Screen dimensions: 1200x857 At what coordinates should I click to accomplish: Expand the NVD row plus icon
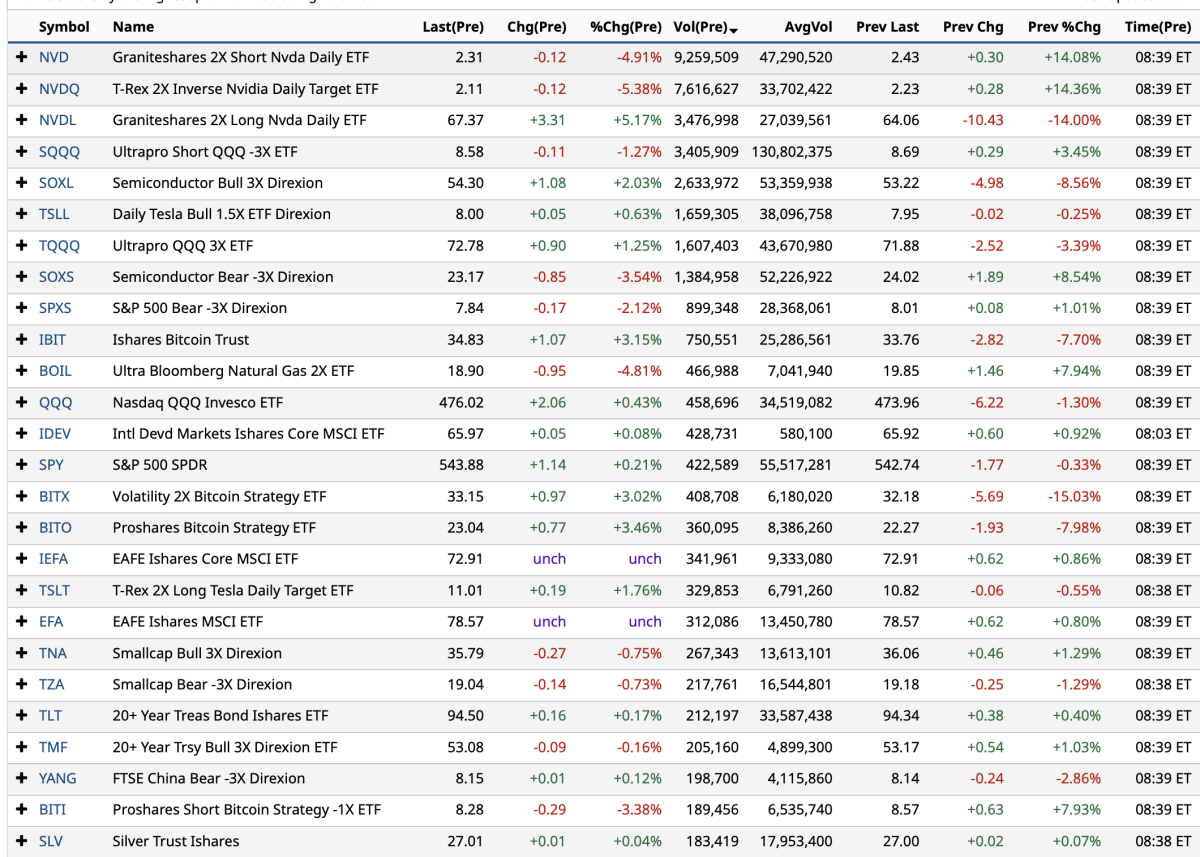(21, 58)
